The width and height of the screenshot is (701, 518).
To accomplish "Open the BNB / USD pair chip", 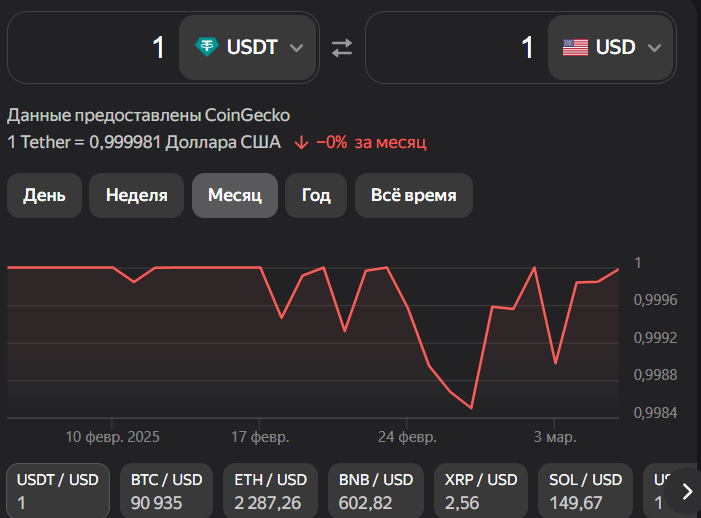I will [x=376, y=490].
